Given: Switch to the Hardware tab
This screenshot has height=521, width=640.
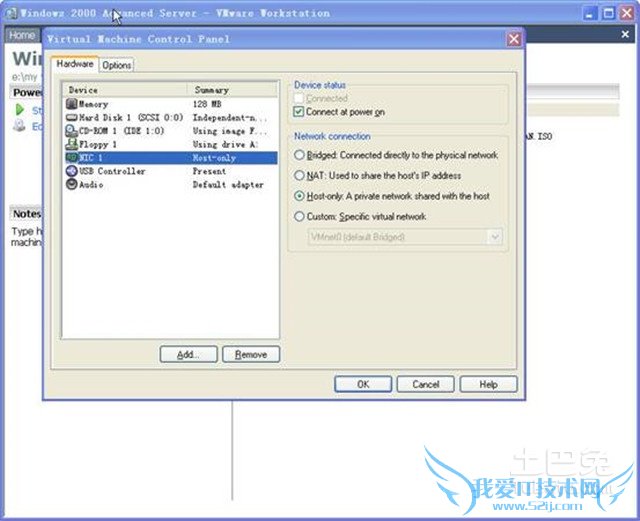Looking at the screenshot, I should [x=75, y=64].
